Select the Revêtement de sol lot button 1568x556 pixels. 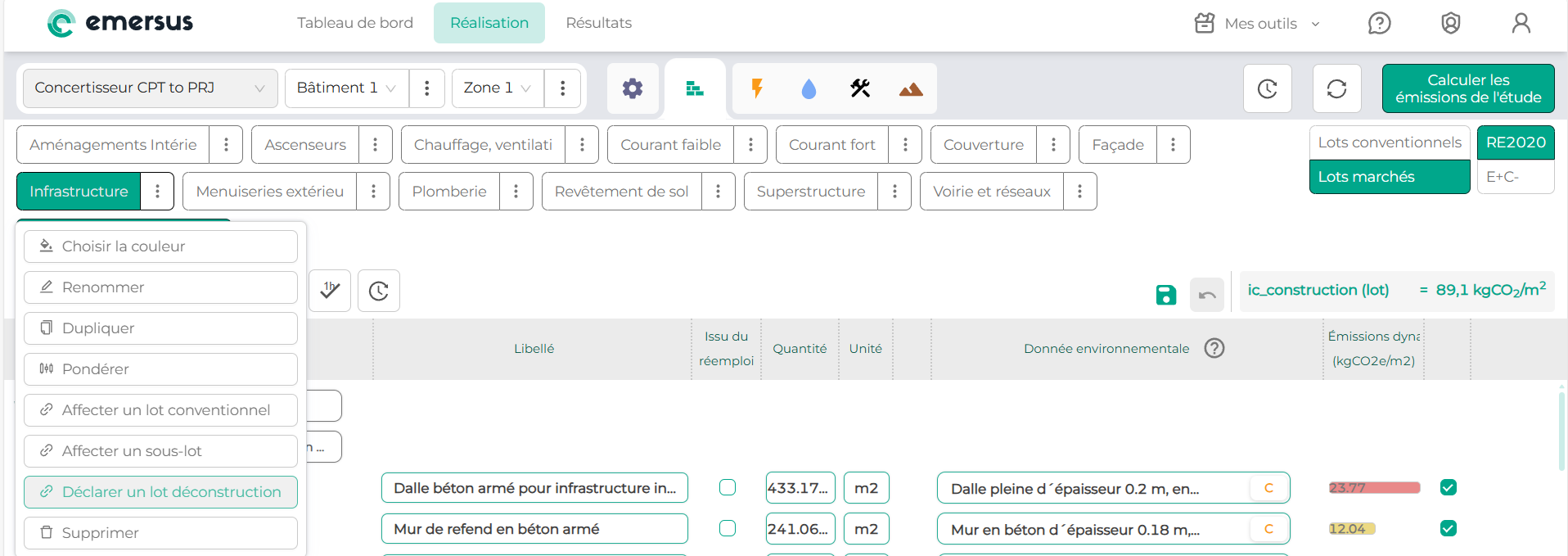622,192
